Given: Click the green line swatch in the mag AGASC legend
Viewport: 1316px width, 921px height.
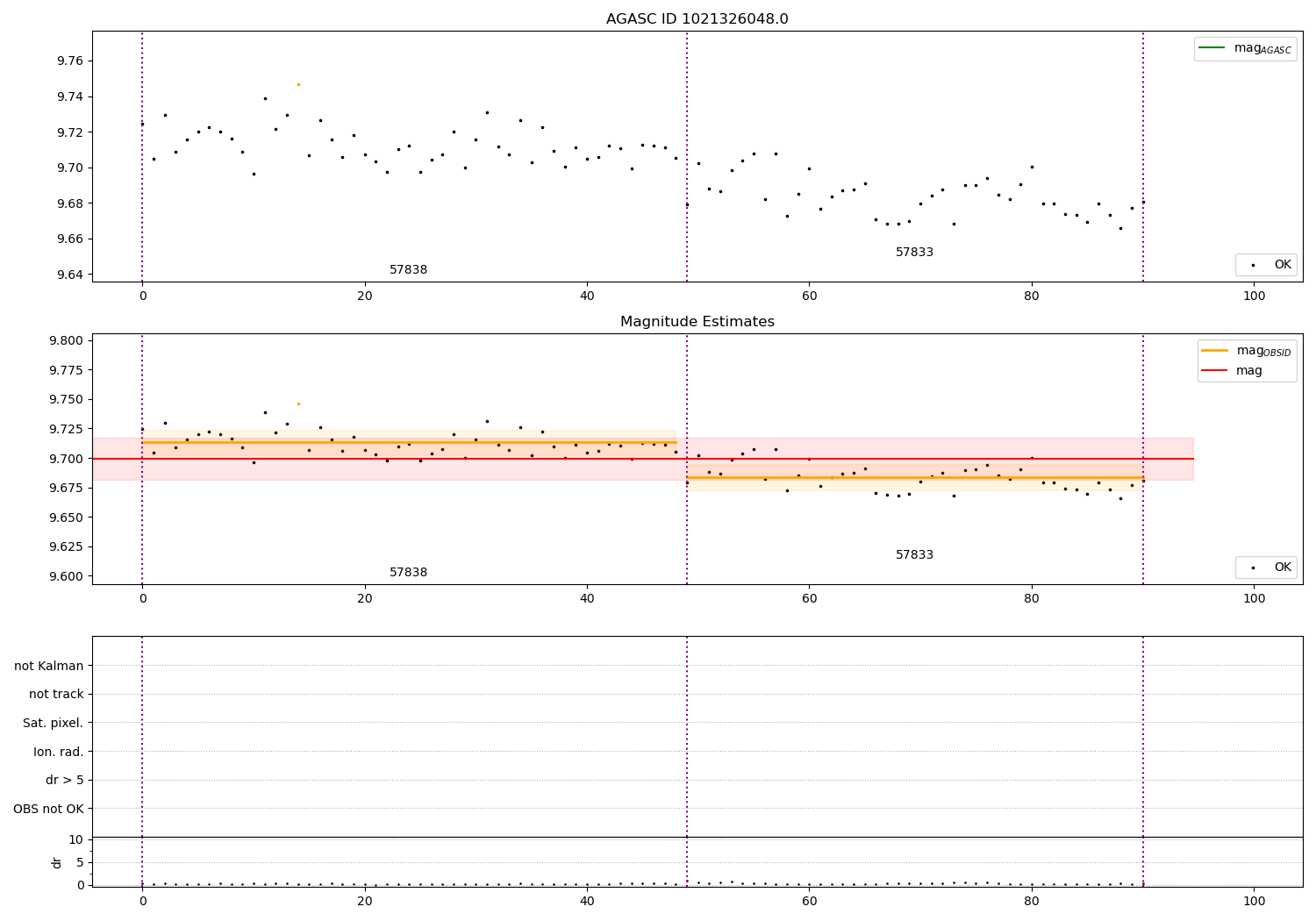Looking at the screenshot, I should (1212, 47).
